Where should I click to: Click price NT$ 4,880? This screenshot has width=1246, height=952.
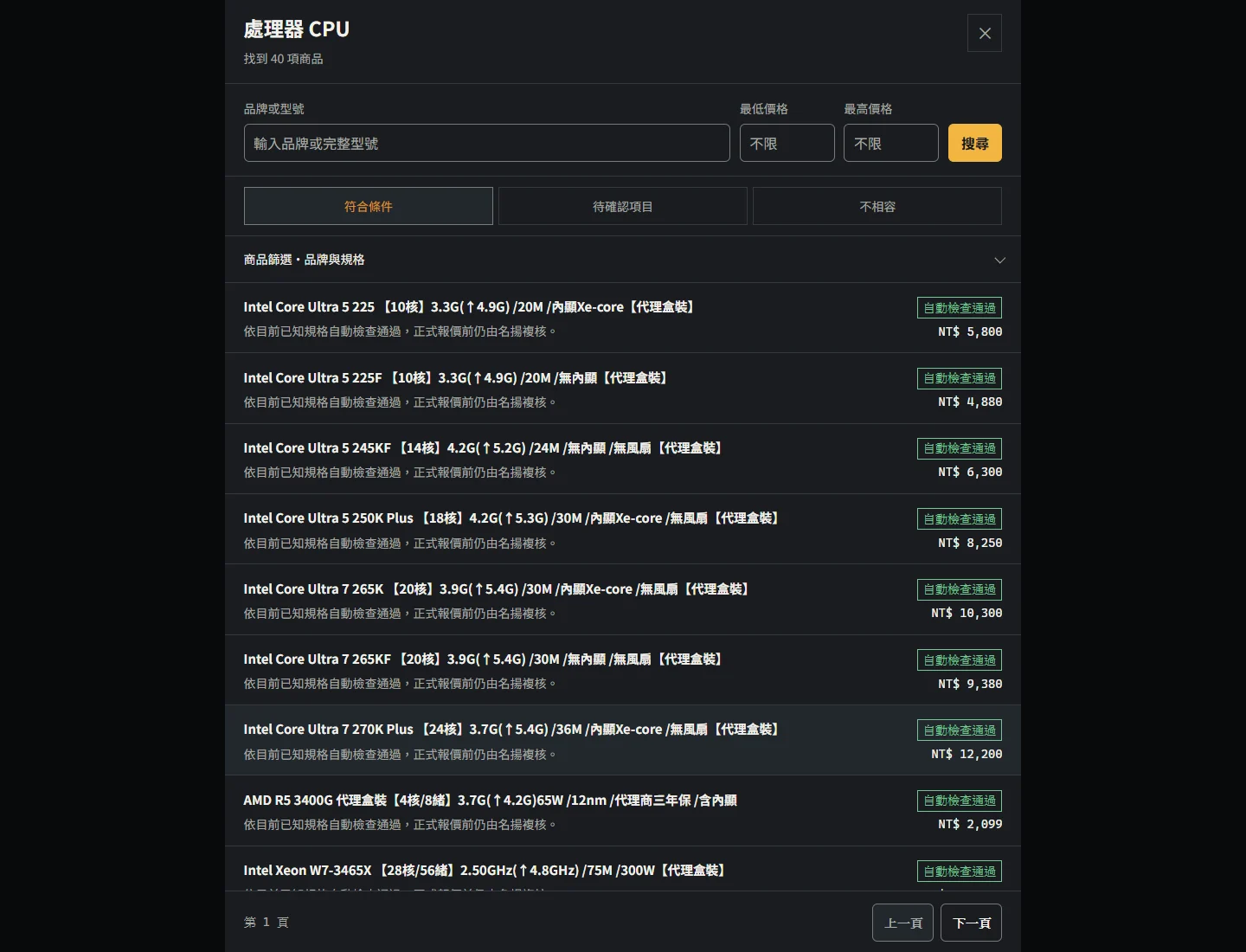[970, 402]
